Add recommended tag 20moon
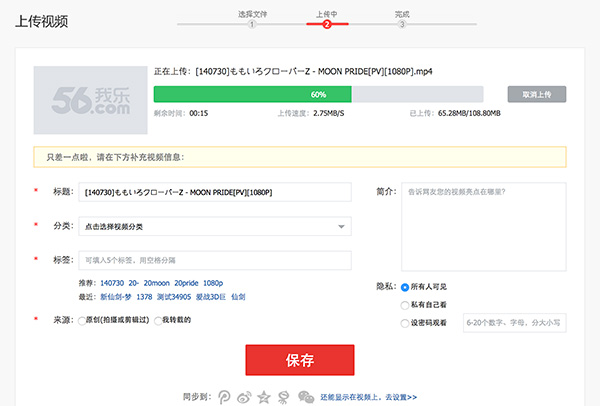Image resolution: width=600 pixels, height=406 pixels. pyautogui.click(x=157, y=283)
